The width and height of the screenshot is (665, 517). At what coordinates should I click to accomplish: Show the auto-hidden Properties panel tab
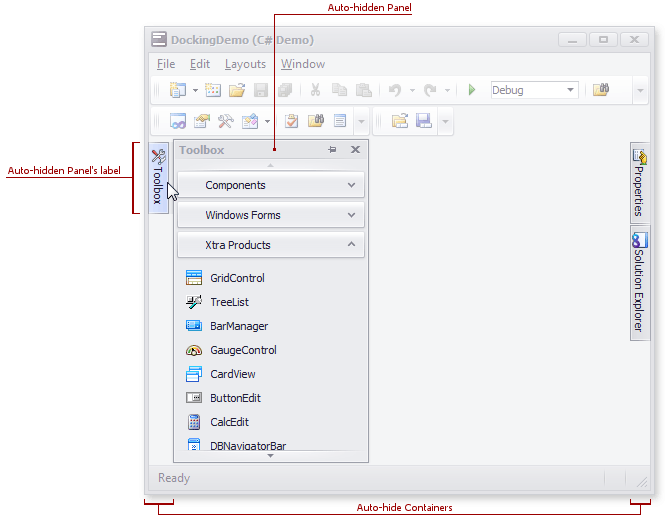[640, 183]
